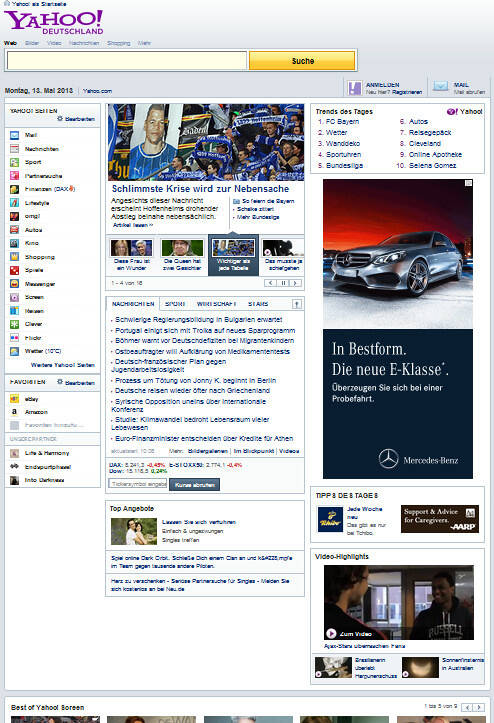Click the Tickersymbol input field
Image resolution: width=494 pixels, height=723 pixels.
point(138,484)
